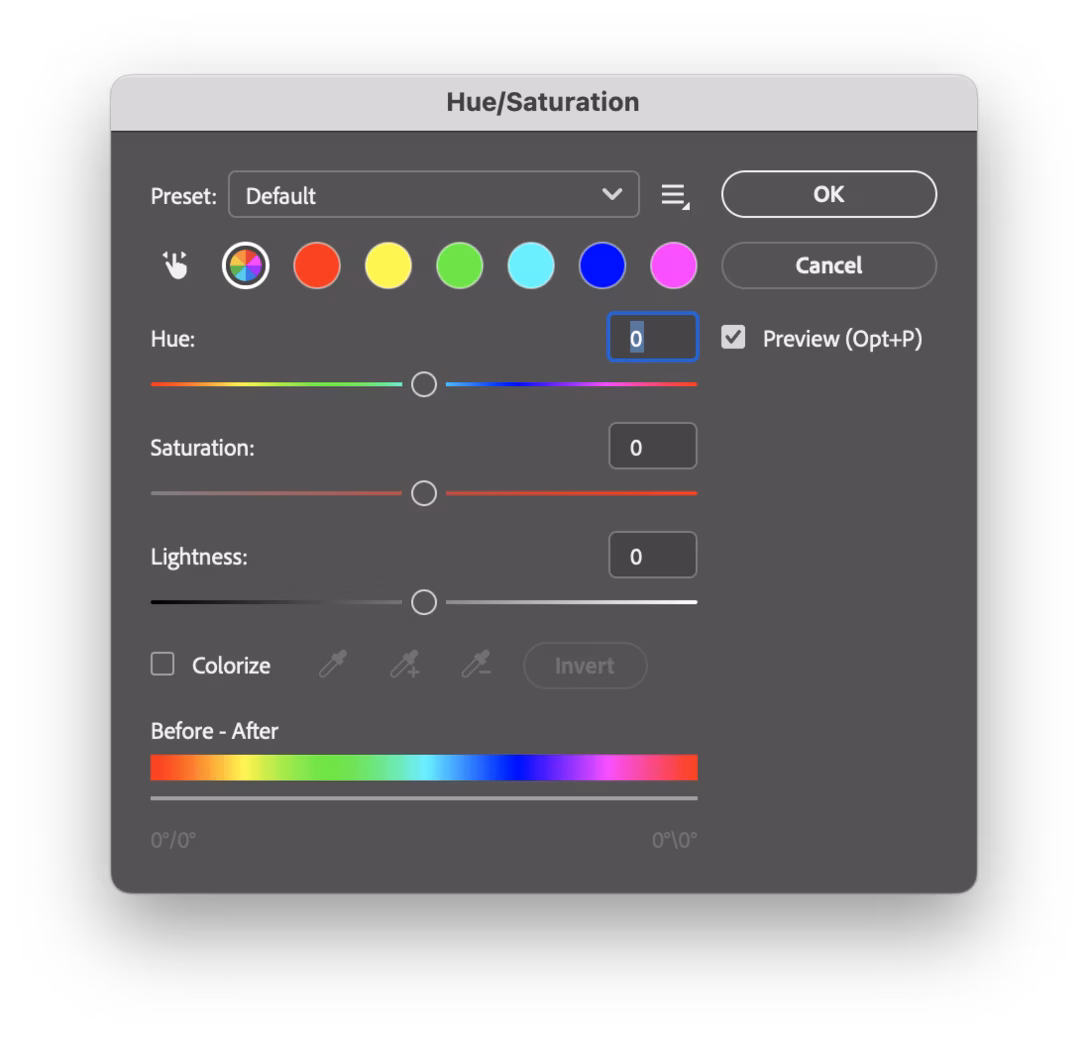Image resolution: width=1088 pixels, height=1040 pixels.
Task: Click the subtract-from-sample eyedropper icon
Action: (476, 665)
